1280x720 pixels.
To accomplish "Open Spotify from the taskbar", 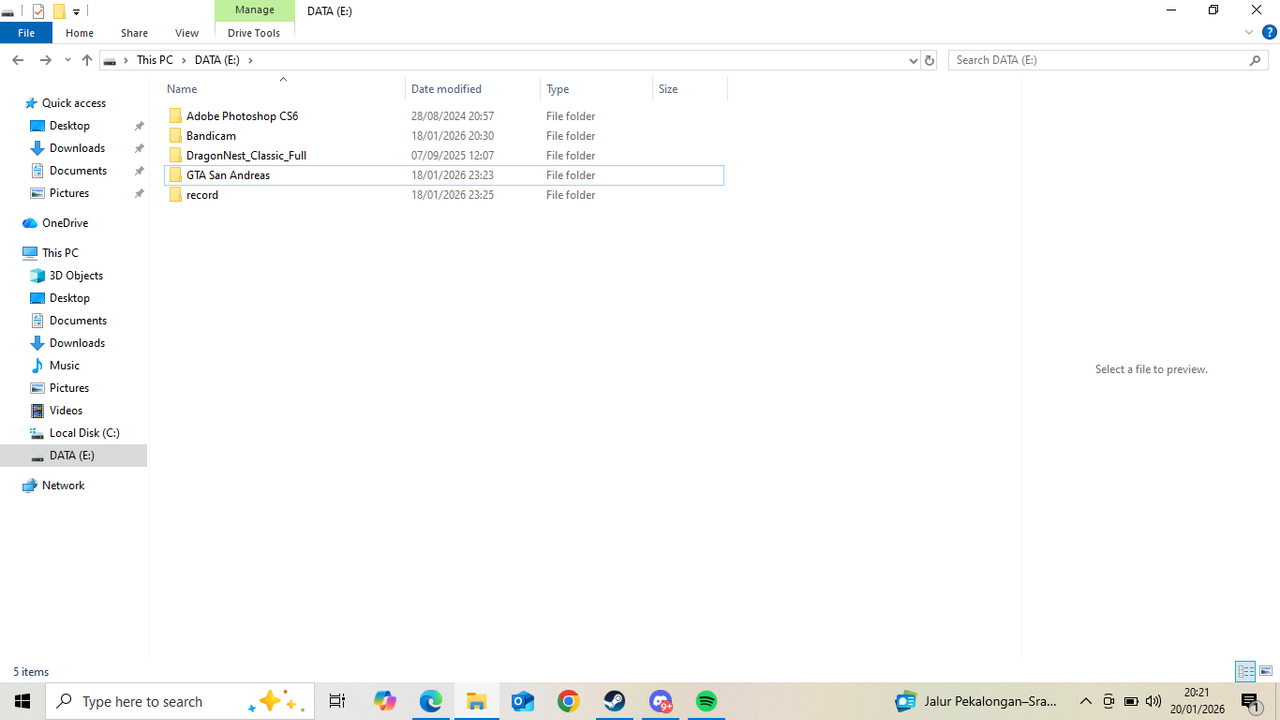I will pos(707,701).
